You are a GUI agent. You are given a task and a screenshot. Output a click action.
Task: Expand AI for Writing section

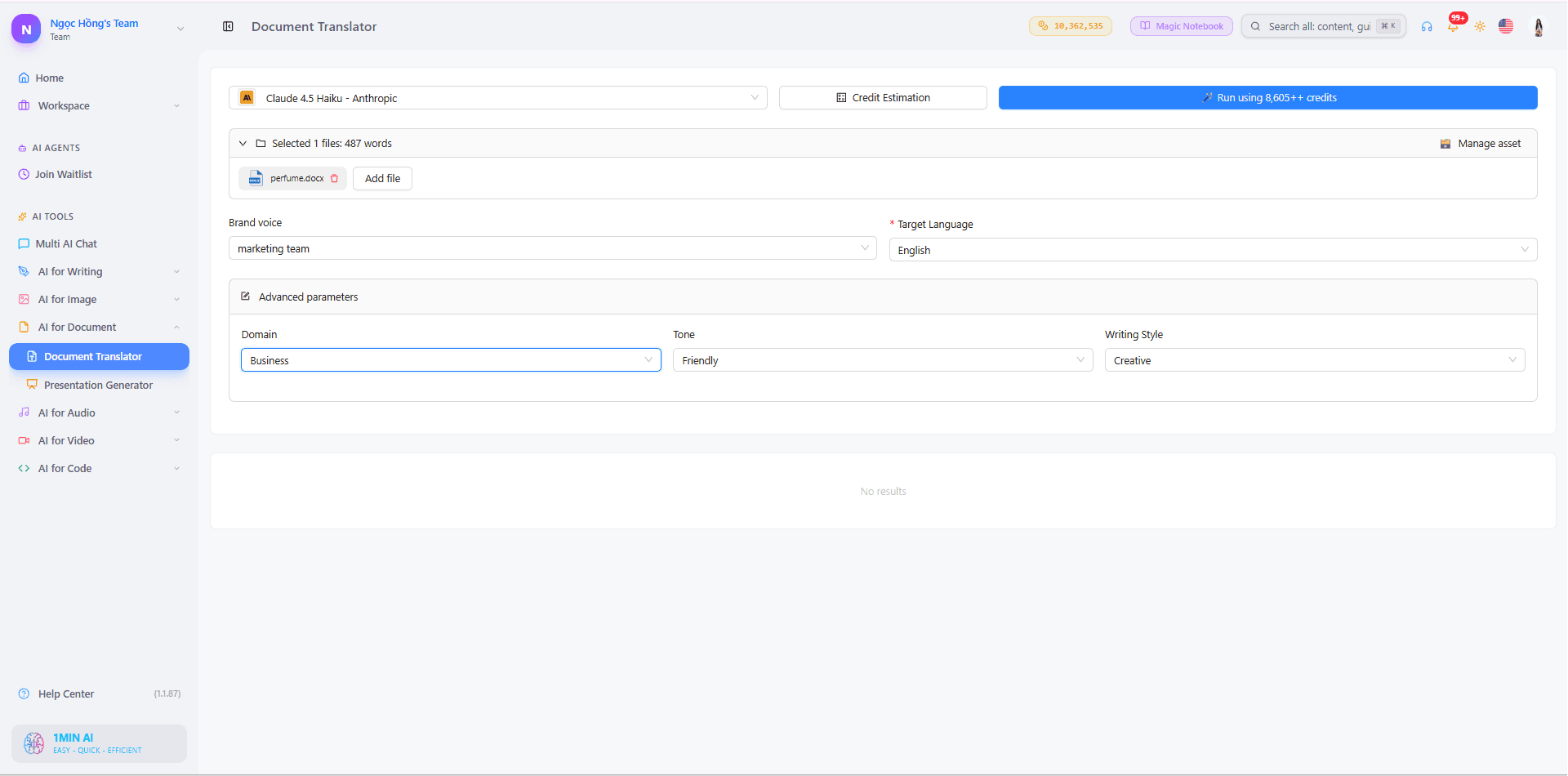[x=99, y=271]
